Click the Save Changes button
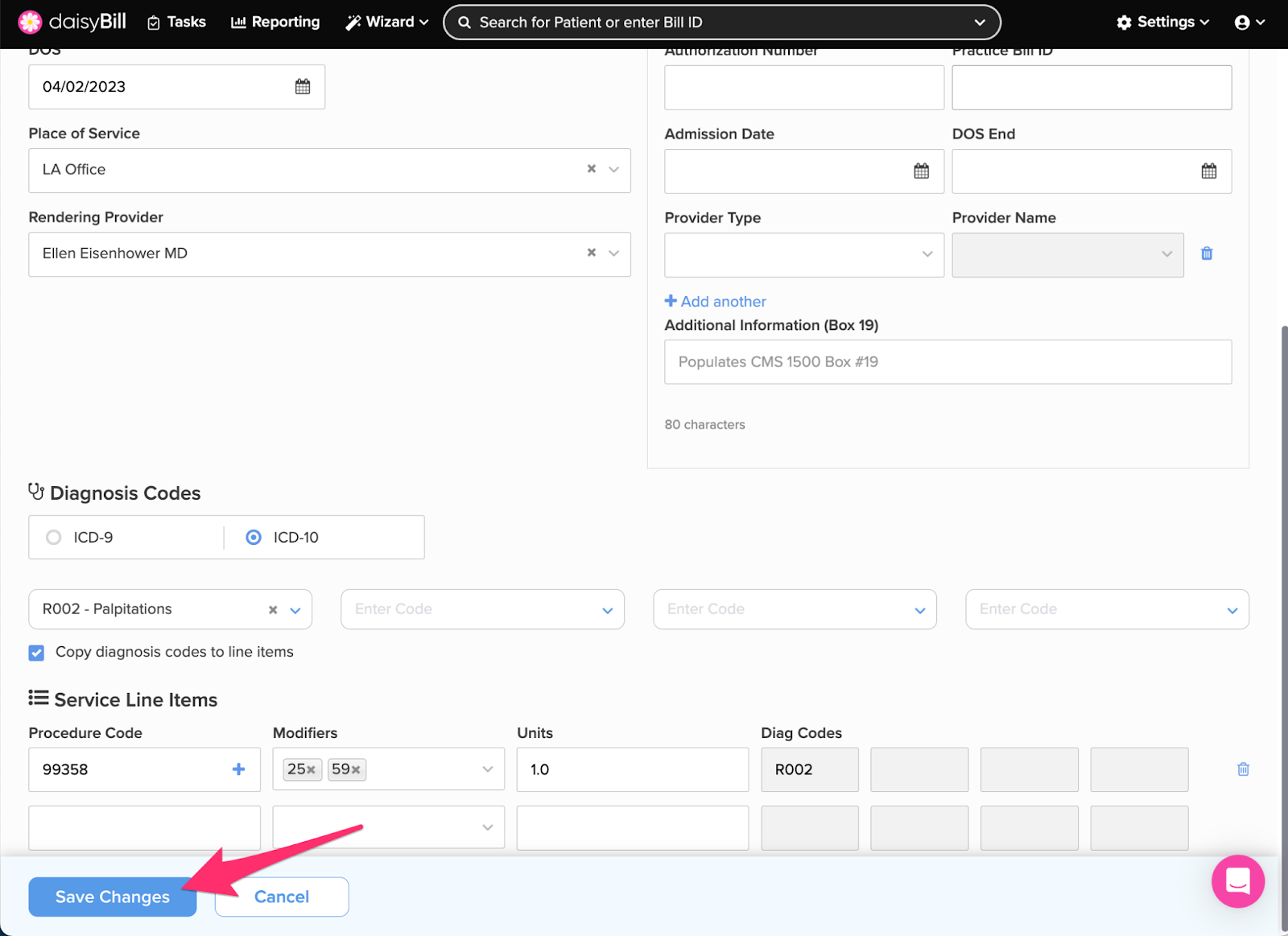 [x=113, y=897]
